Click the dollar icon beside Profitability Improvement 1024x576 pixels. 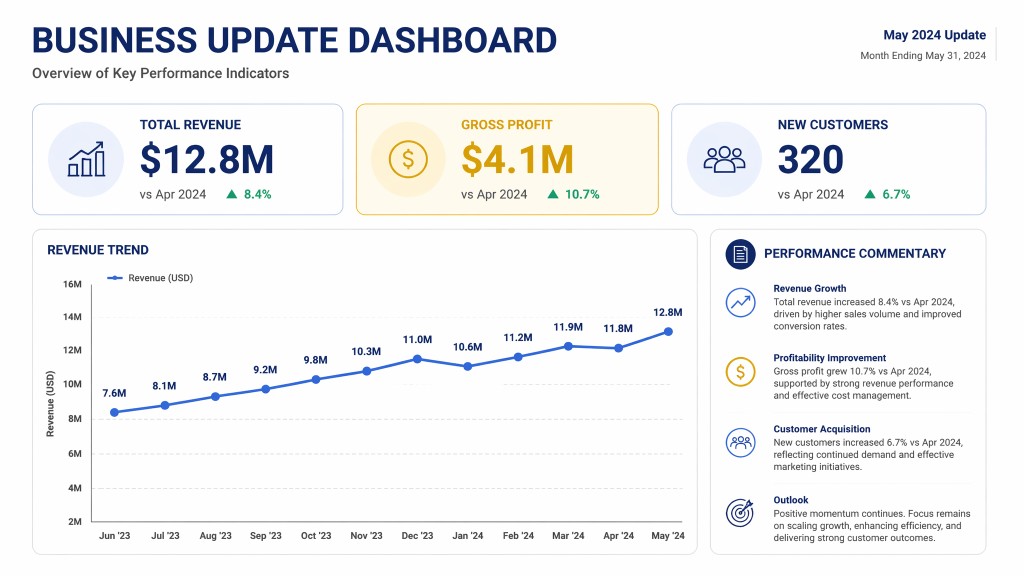pyautogui.click(x=741, y=372)
